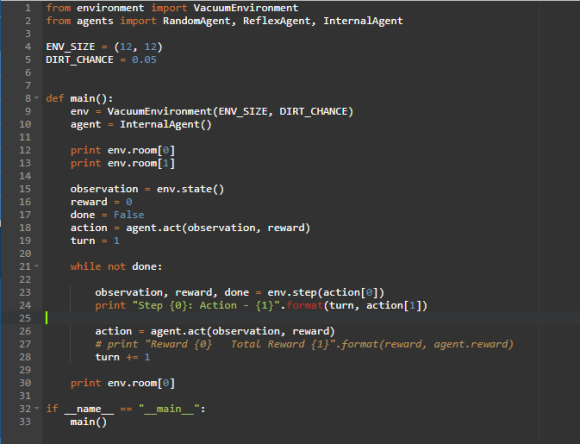
Task: Click the final main() call on line 33
Action: point(88,422)
